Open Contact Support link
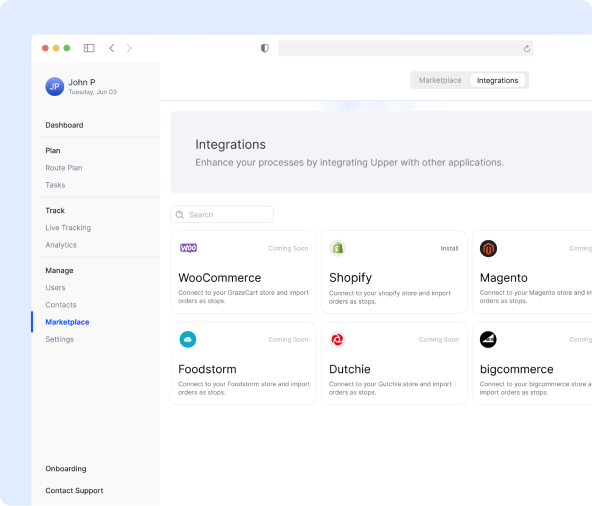Image resolution: width=592 pixels, height=506 pixels. point(74,491)
